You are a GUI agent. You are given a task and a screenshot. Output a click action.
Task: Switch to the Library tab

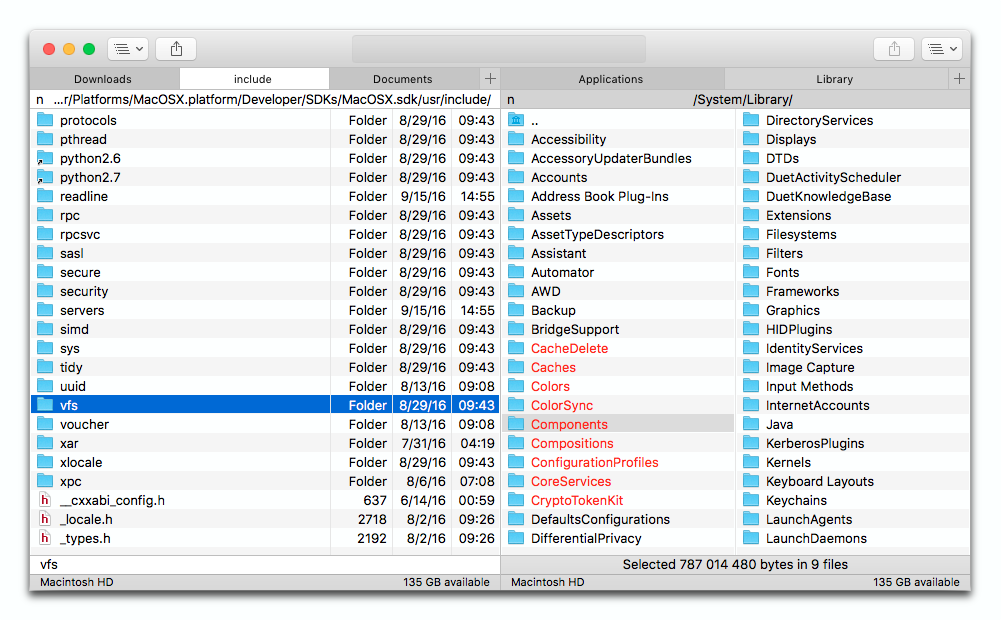pos(834,79)
